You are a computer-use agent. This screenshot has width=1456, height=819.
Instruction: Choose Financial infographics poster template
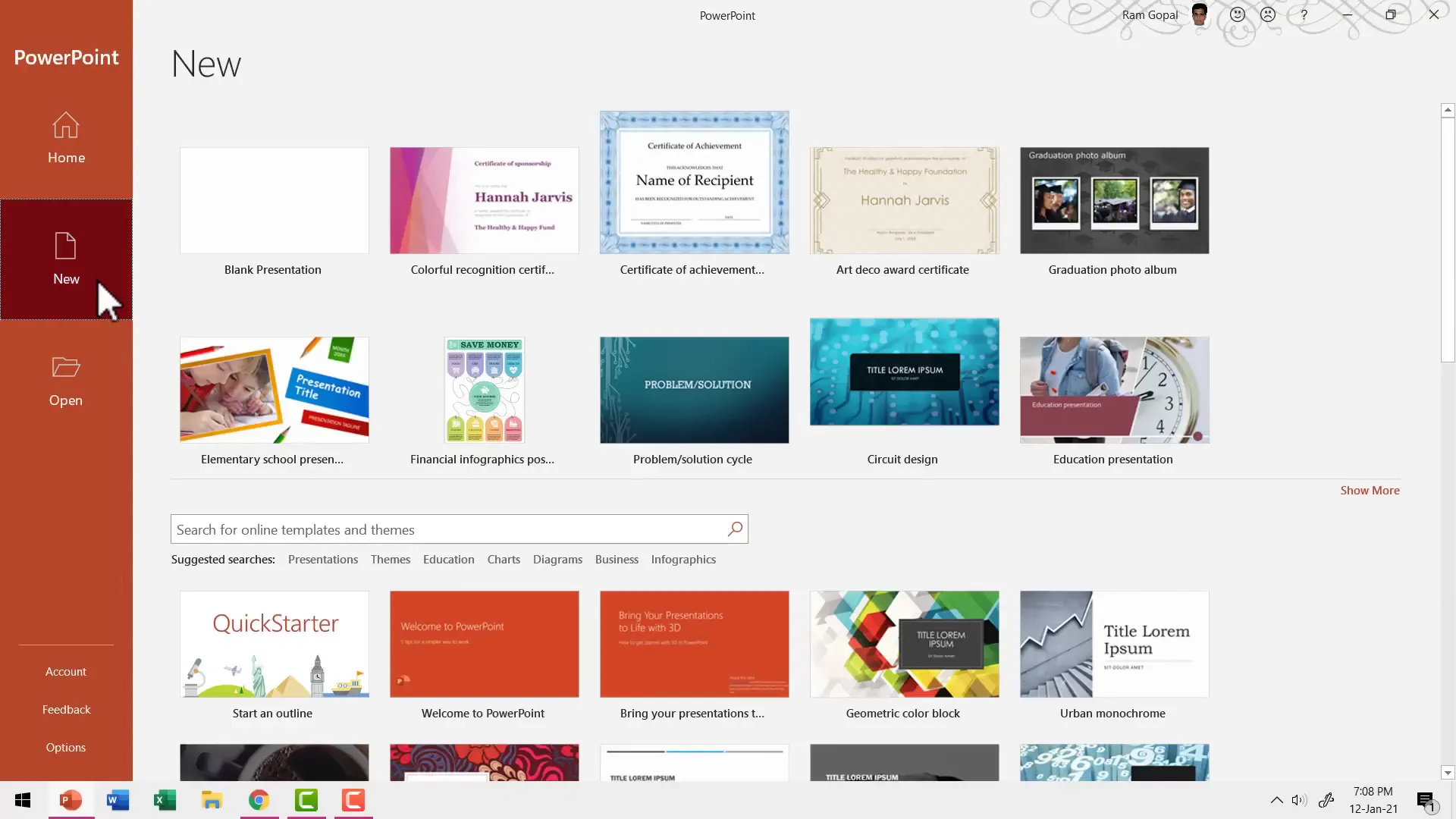point(484,390)
